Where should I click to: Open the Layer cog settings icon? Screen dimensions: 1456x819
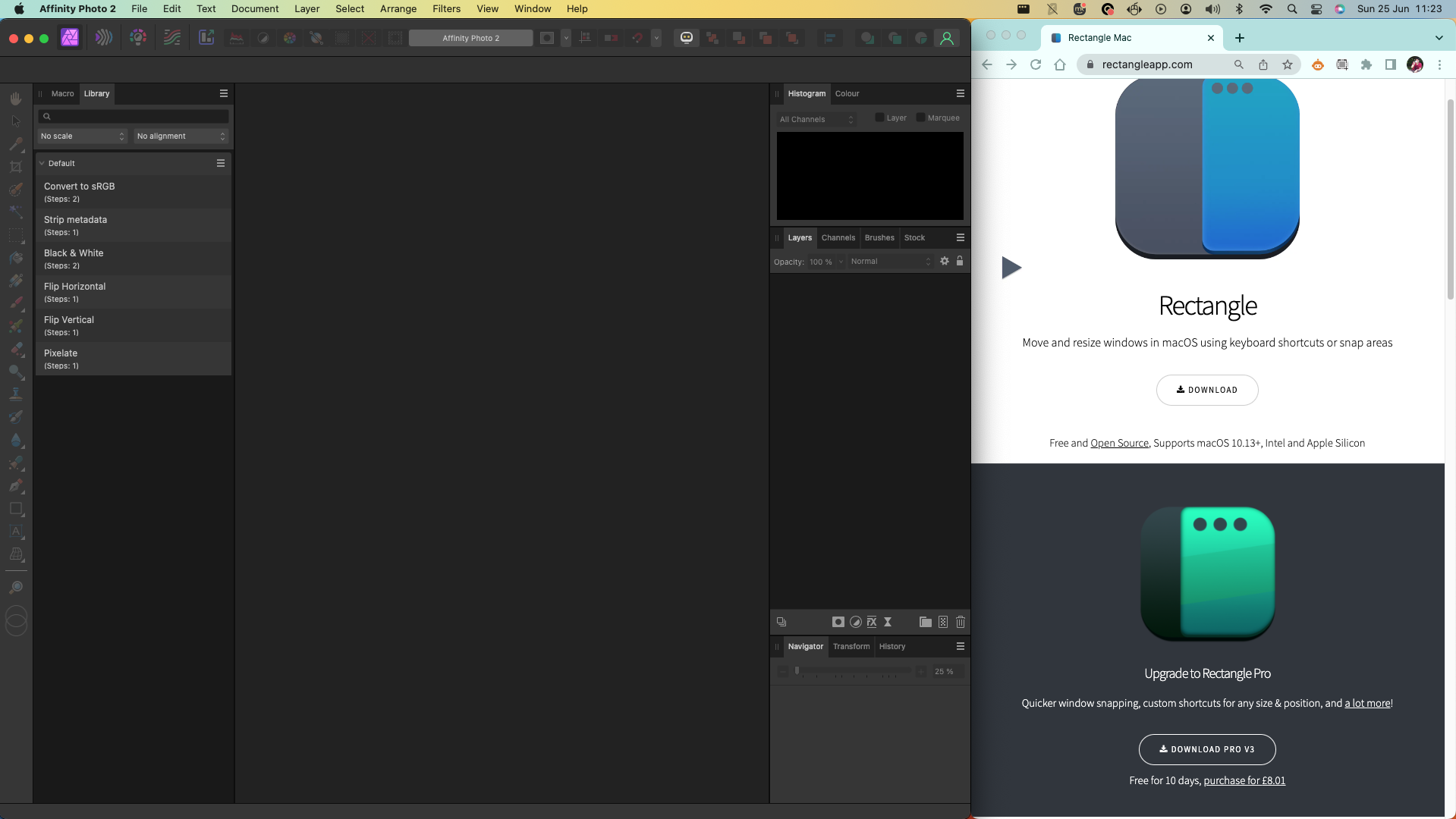coord(945,261)
